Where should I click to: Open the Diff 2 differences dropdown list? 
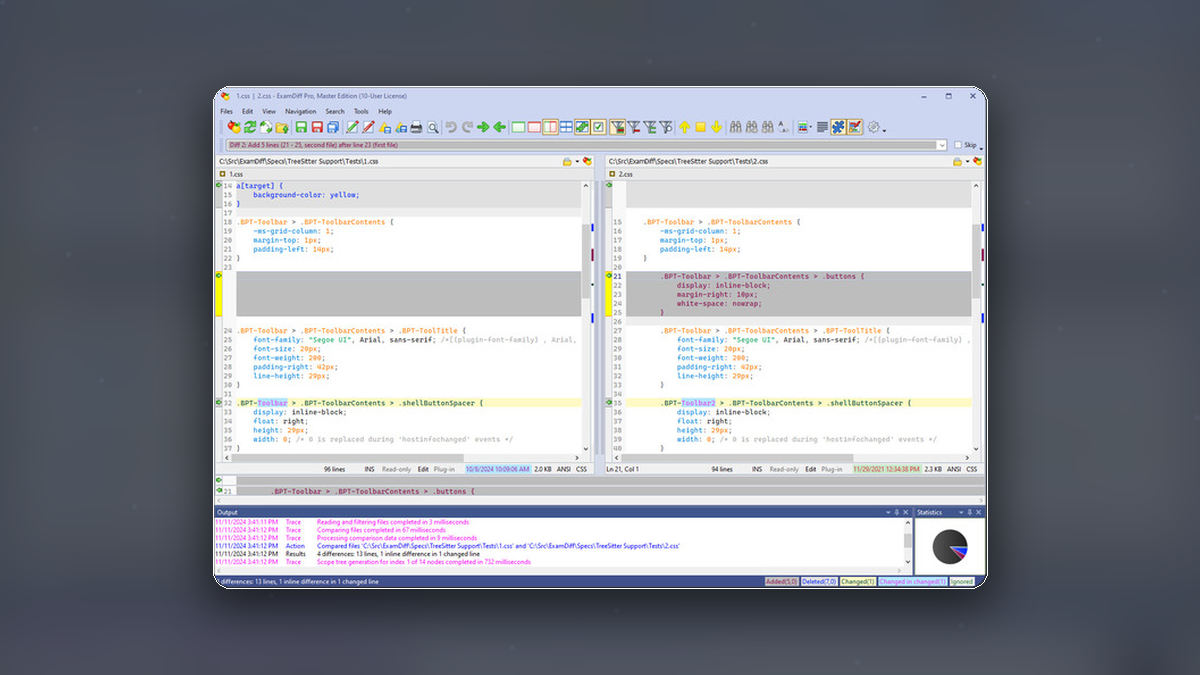point(941,145)
